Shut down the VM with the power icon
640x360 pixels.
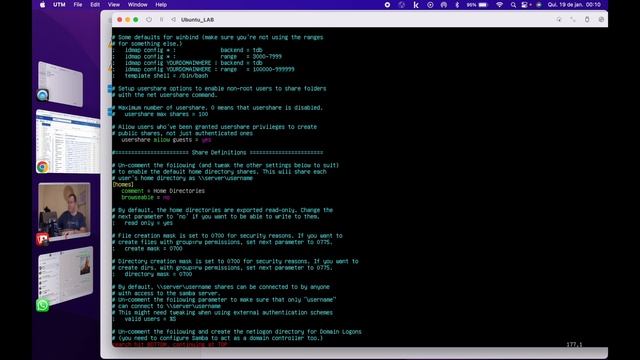[149, 20]
